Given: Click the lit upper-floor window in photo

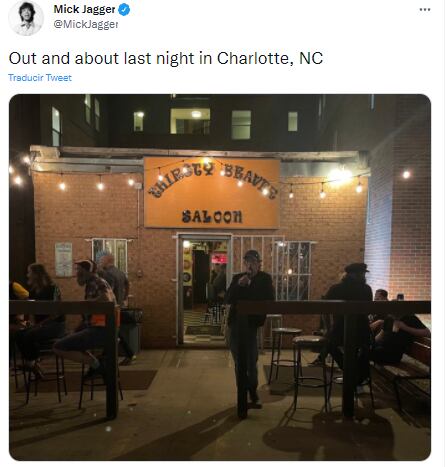Looking at the screenshot, I should pyautogui.click(x=190, y=121).
